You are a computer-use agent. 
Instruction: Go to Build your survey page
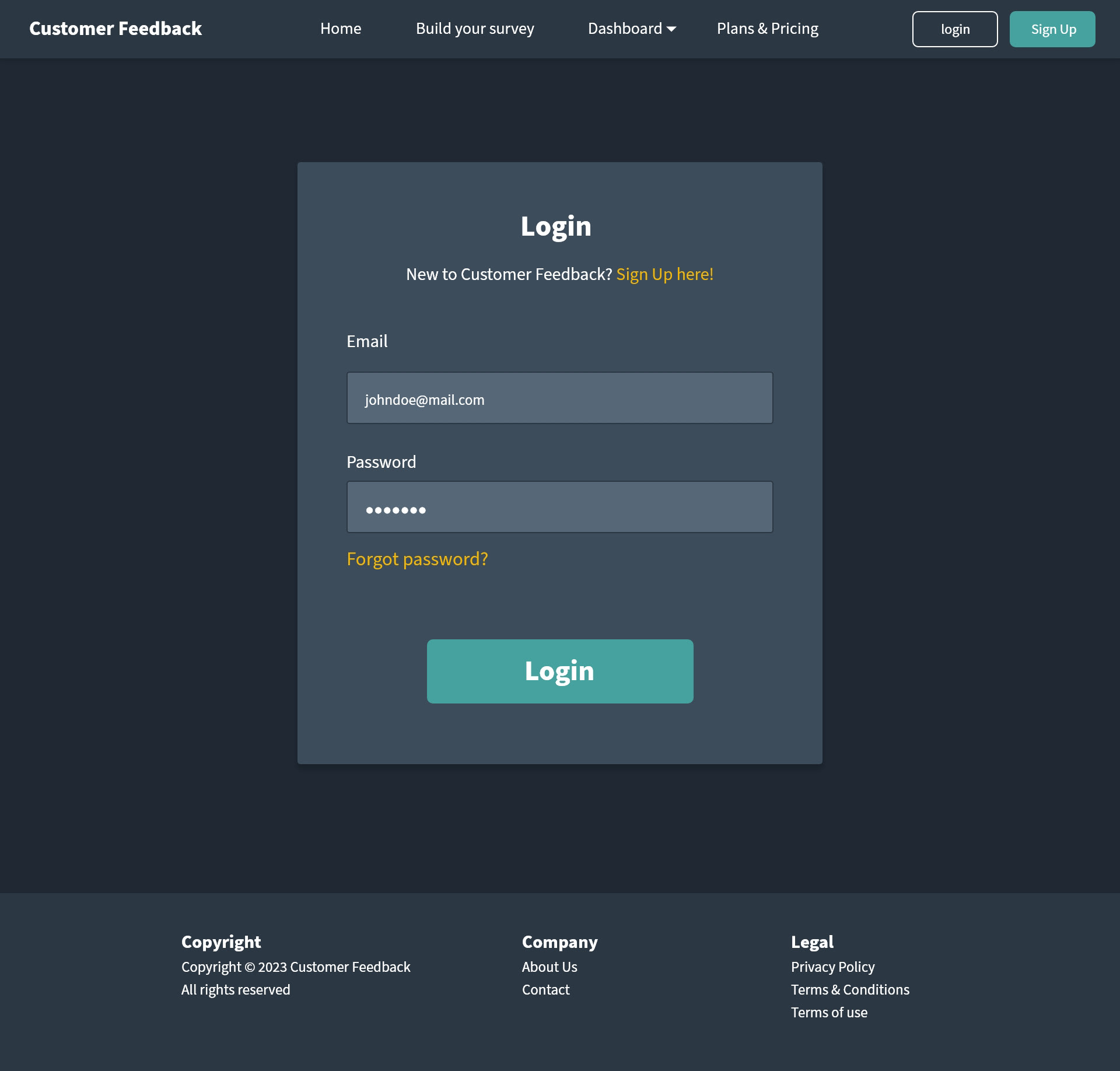click(475, 29)
